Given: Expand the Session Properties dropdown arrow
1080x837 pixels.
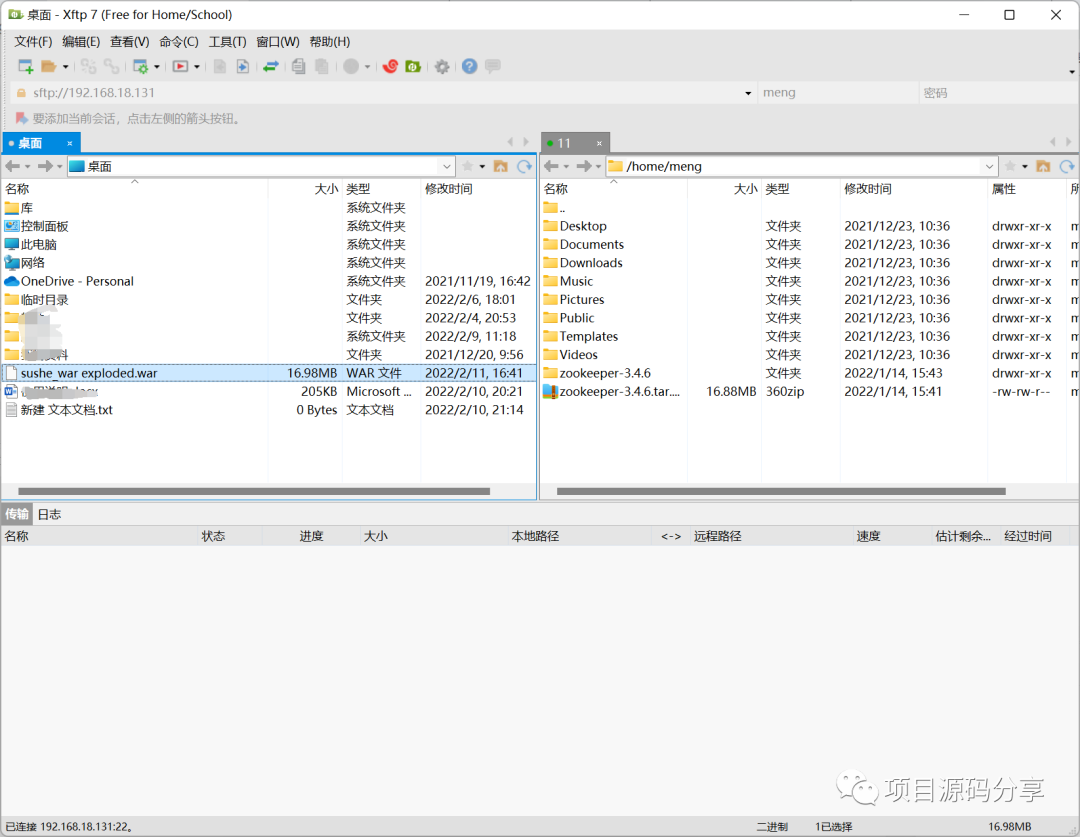Looking at the screenshot, I should [x=157, y=67].
